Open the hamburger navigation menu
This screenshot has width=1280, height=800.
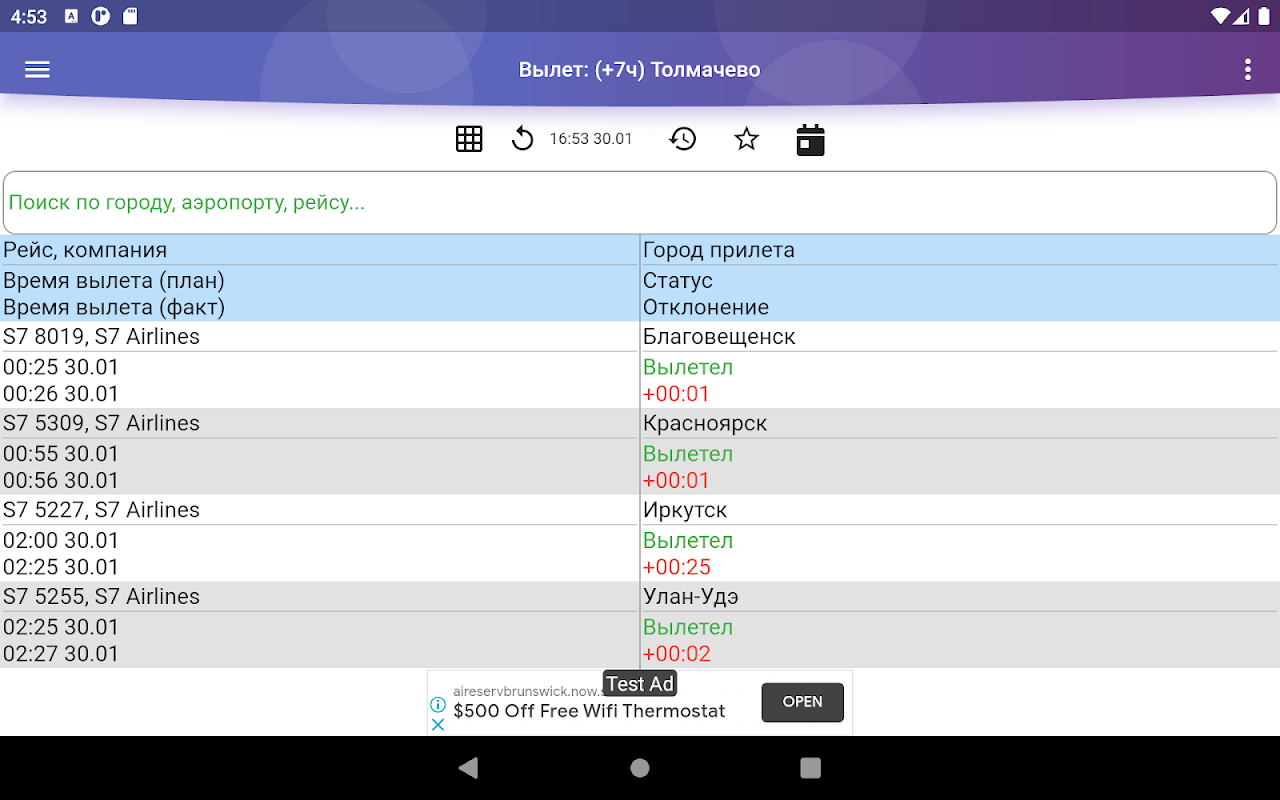click(37, 70)
